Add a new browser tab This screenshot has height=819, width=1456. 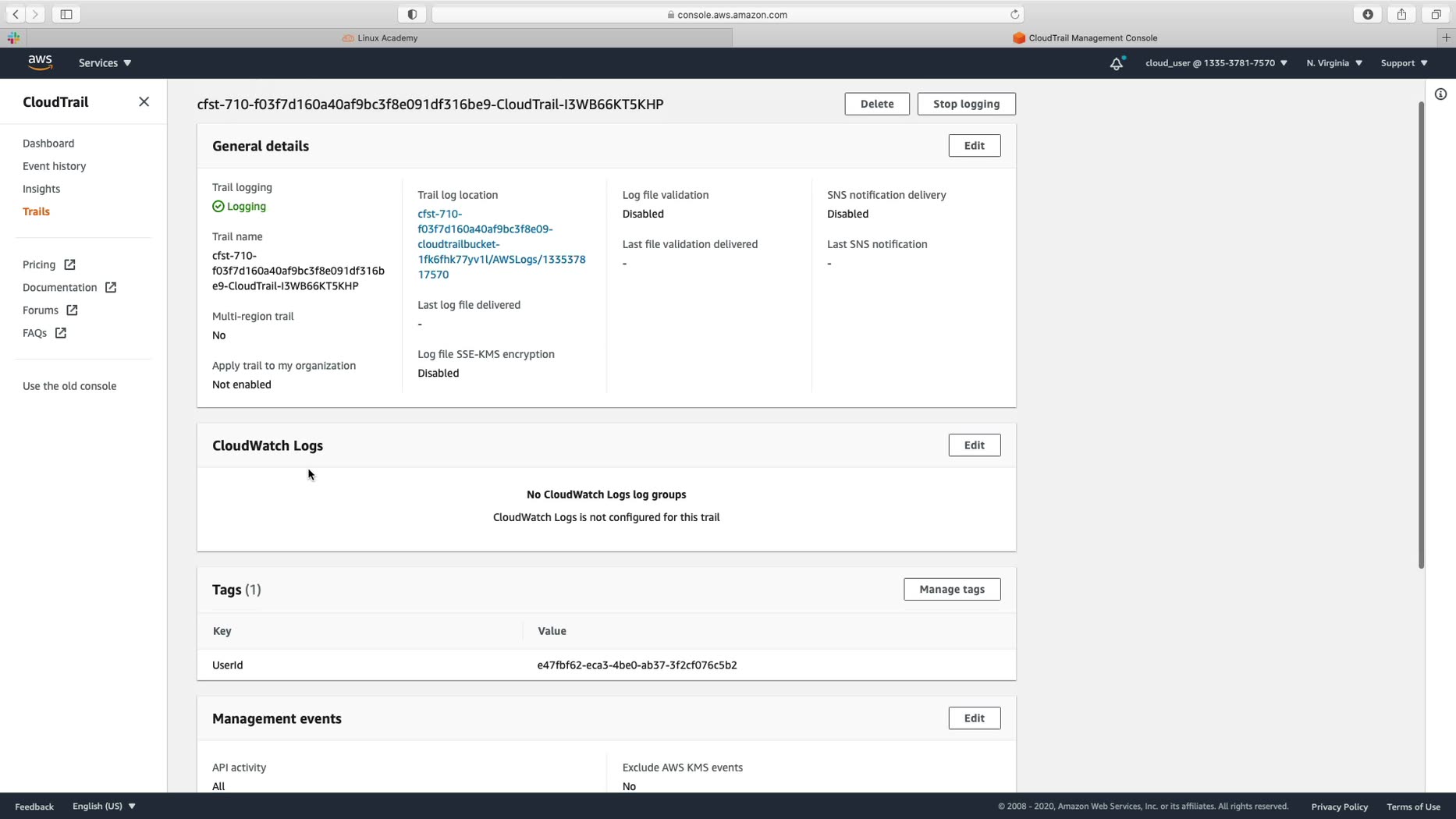coord(1446,37)
